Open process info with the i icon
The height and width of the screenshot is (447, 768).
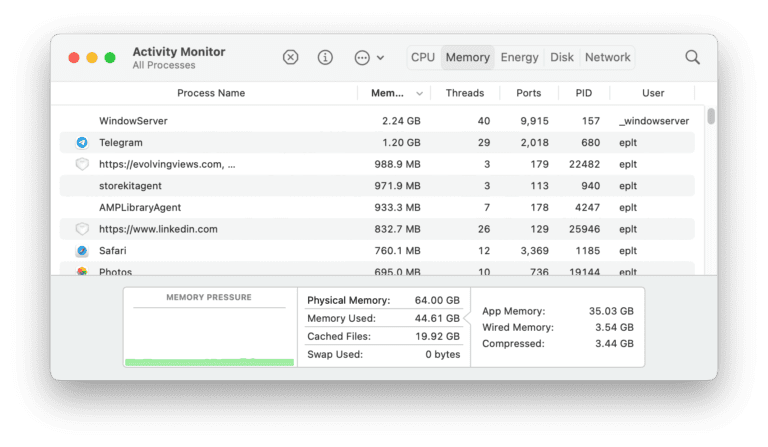(325, 57)
